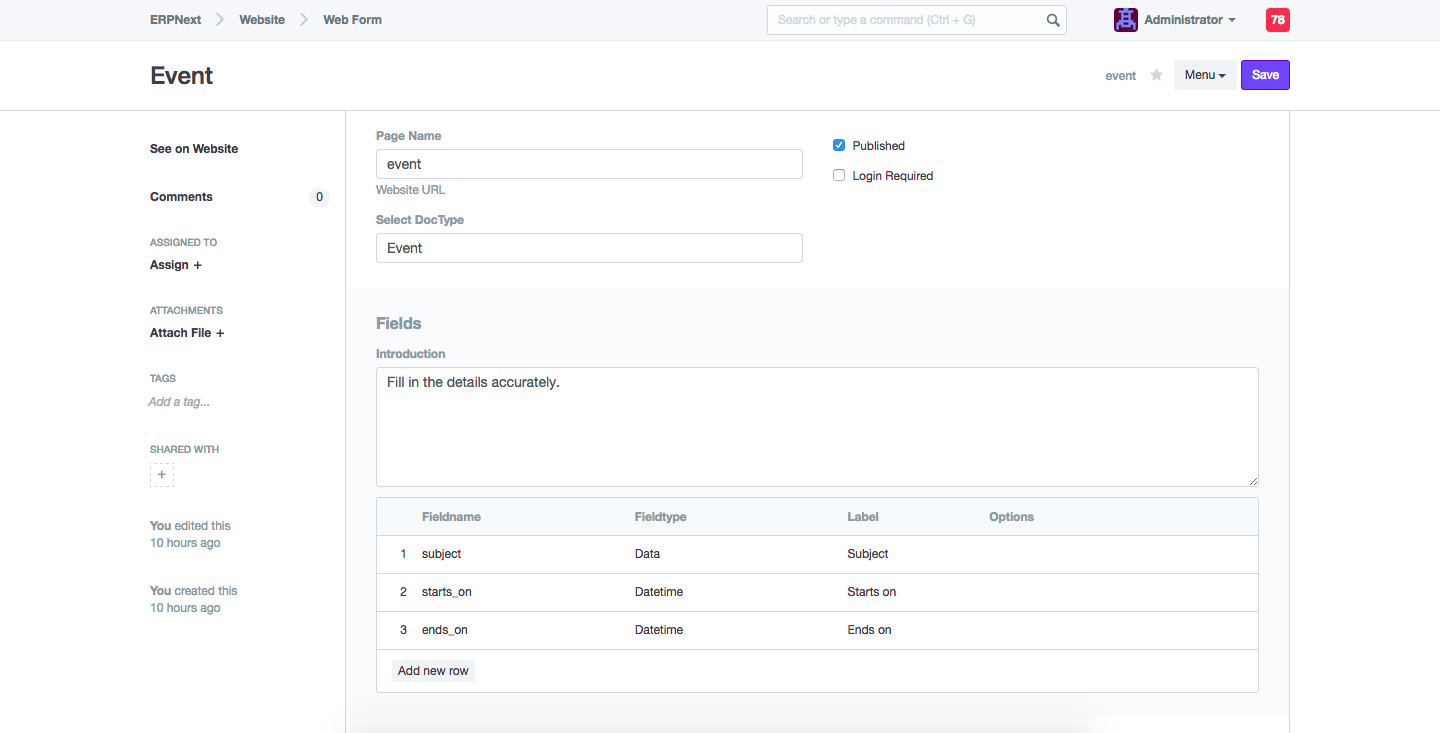Open the See on Website link
Viewport: 1440px width, 733px height.
tap(194, 149)
